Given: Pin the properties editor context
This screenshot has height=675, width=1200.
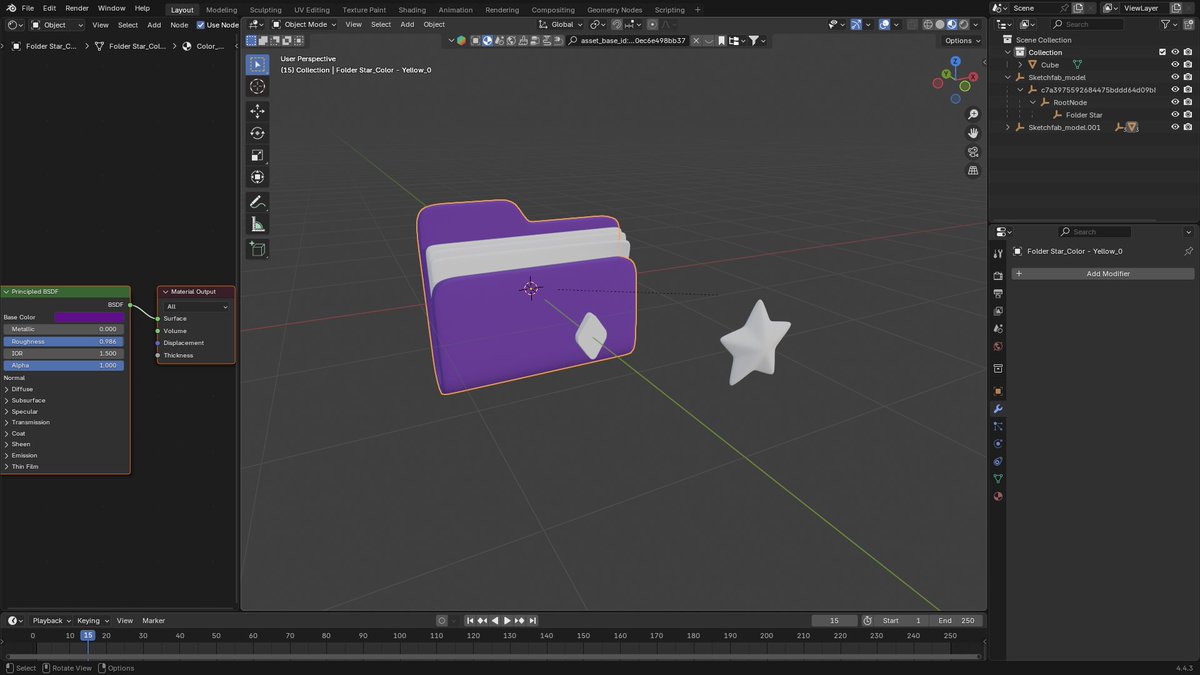Looking at the screenshot, I should coord(1188,251).
